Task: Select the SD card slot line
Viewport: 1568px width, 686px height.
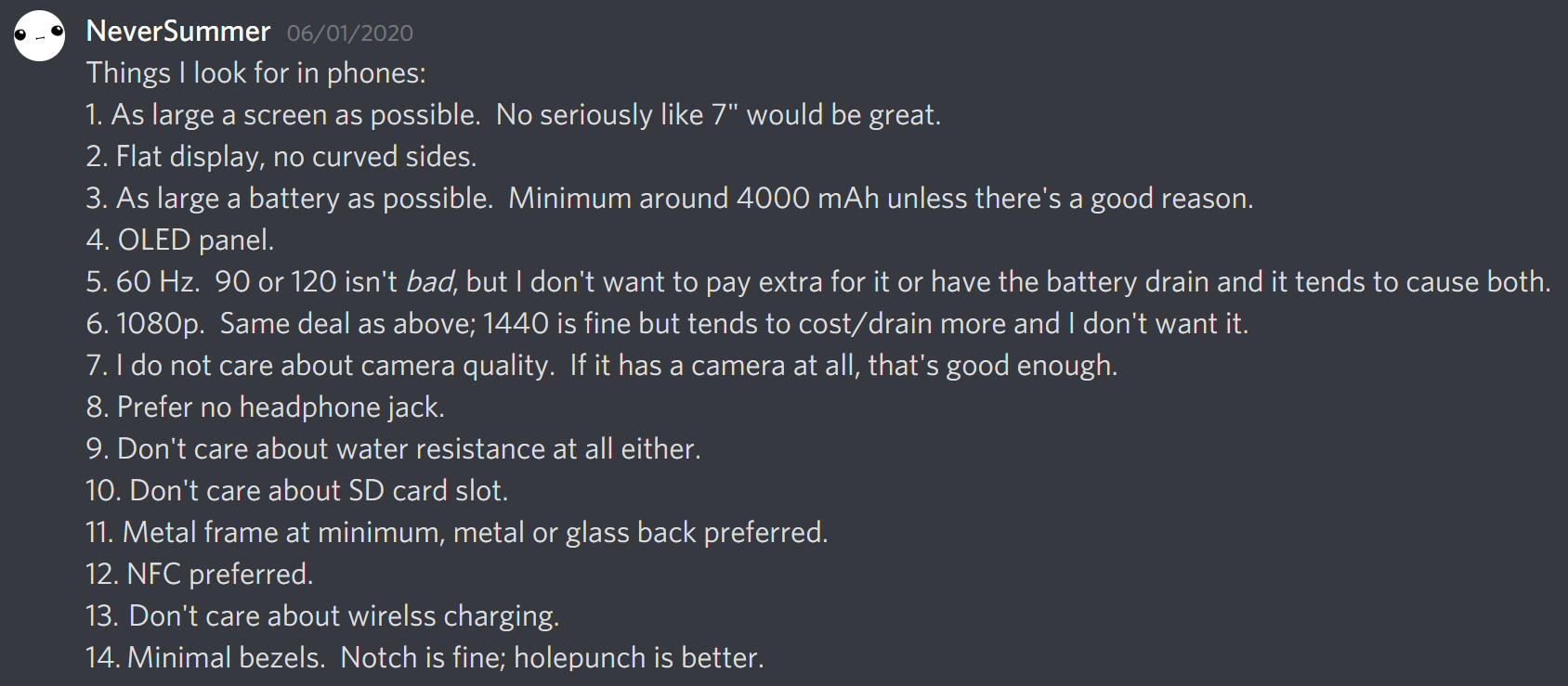Action: tap(297, 491)
